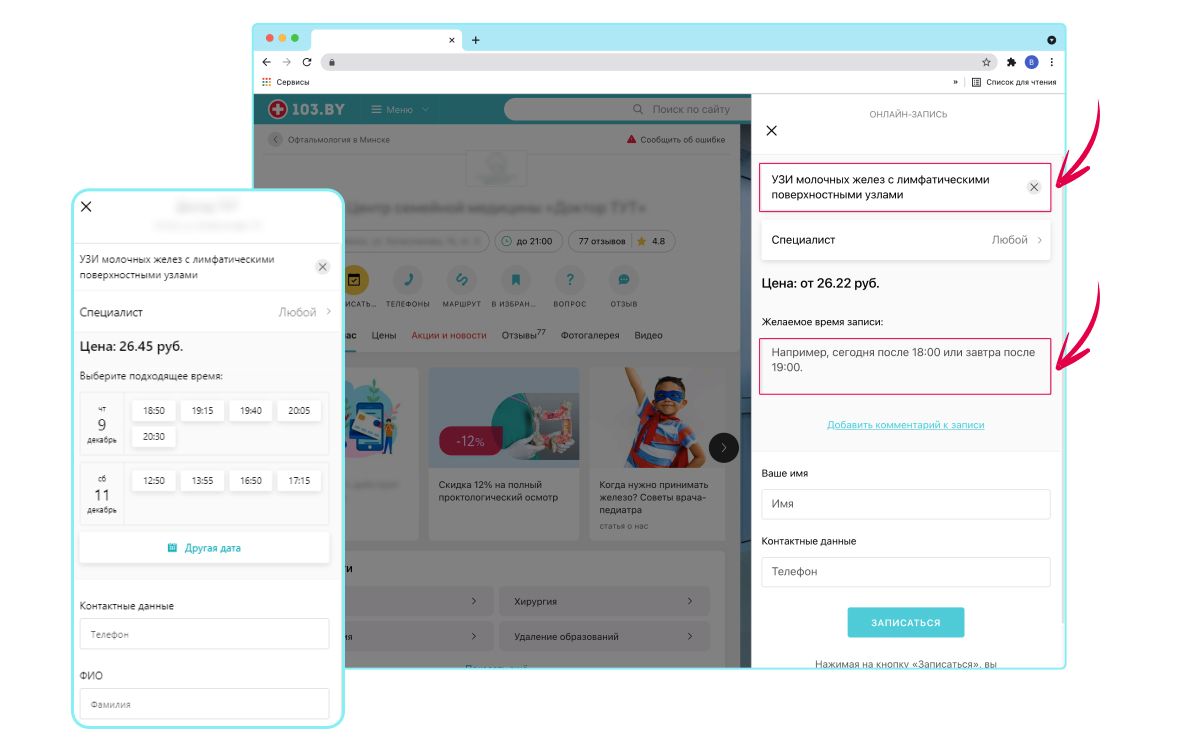The width and height of the screenshot is (1200, 753).
Task: Click the Поиск по сайту search field
Action: point(628,109)
